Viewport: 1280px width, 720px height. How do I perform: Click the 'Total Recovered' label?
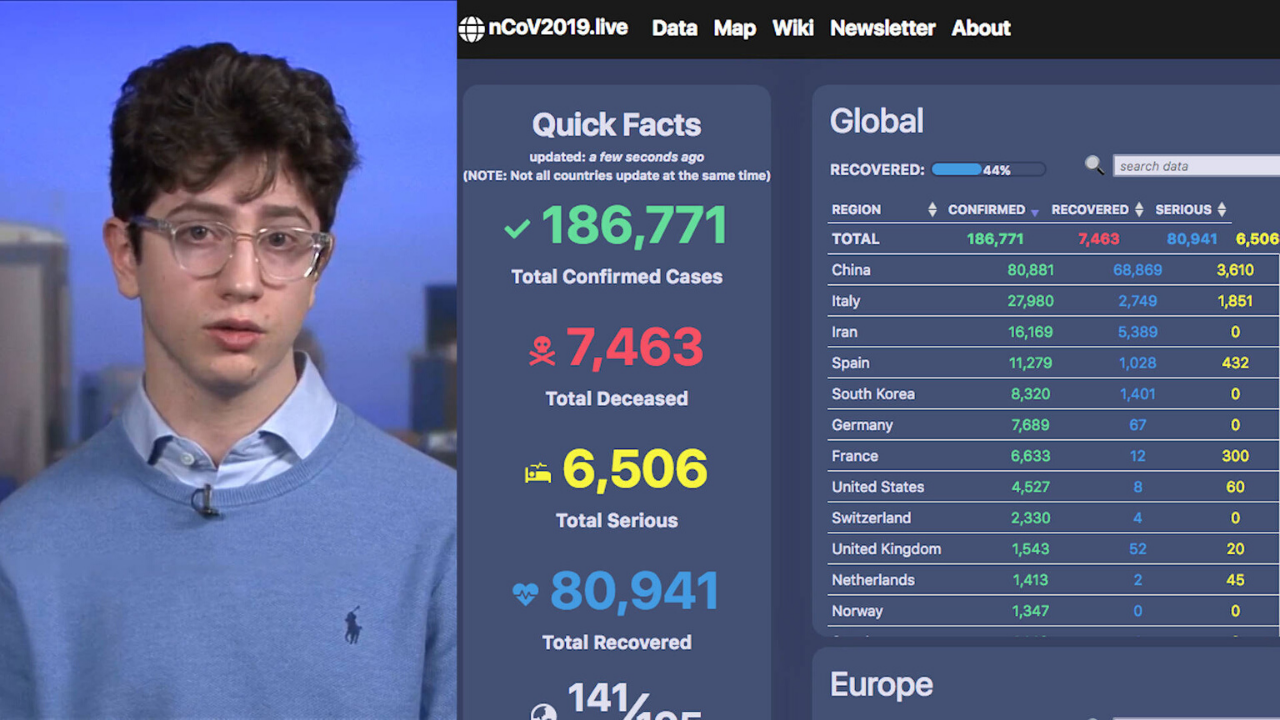click(x=617, y=643)
